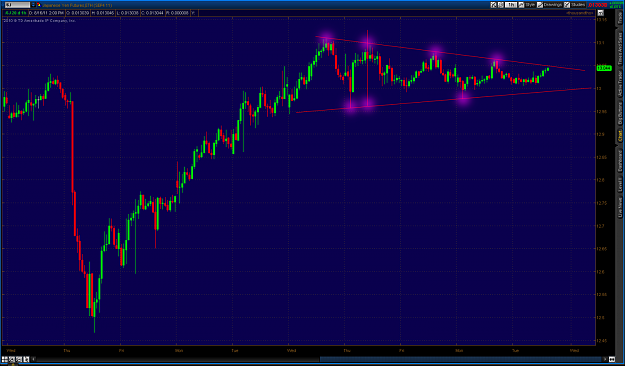Click the Japanese Yen Futures chart title
This screenshot has width=625, height=366.
[77, 5]
